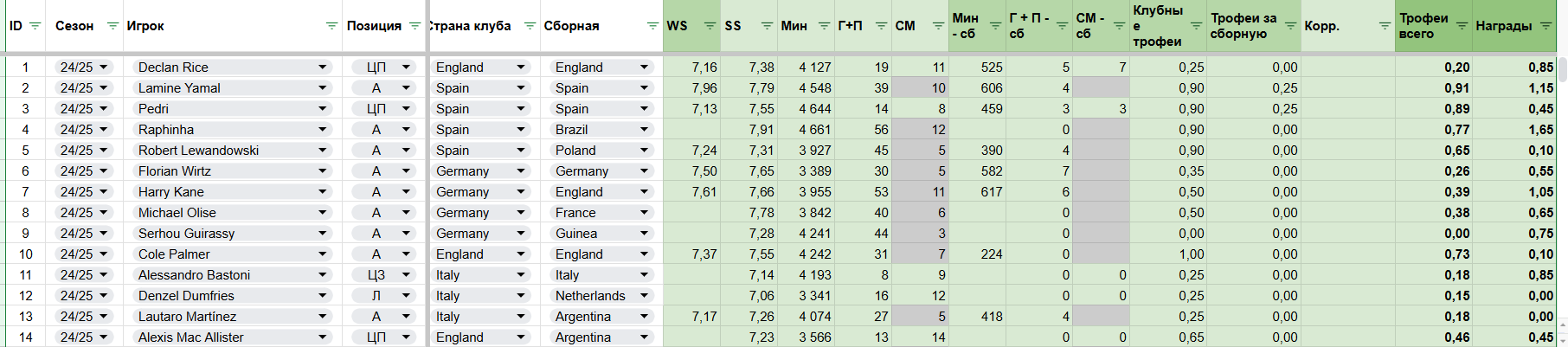Click Сборная column filter icon
This screenshot has height=347, width=1568.
pos(652,26)
